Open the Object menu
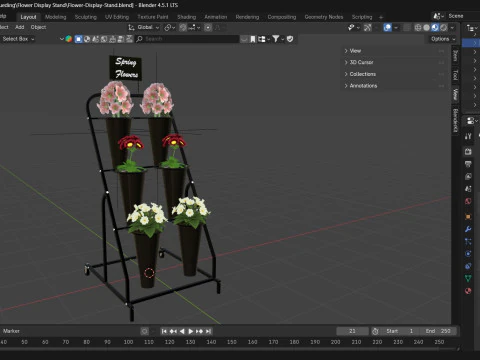Screen dimensions: 480x360 click(38, 27)
